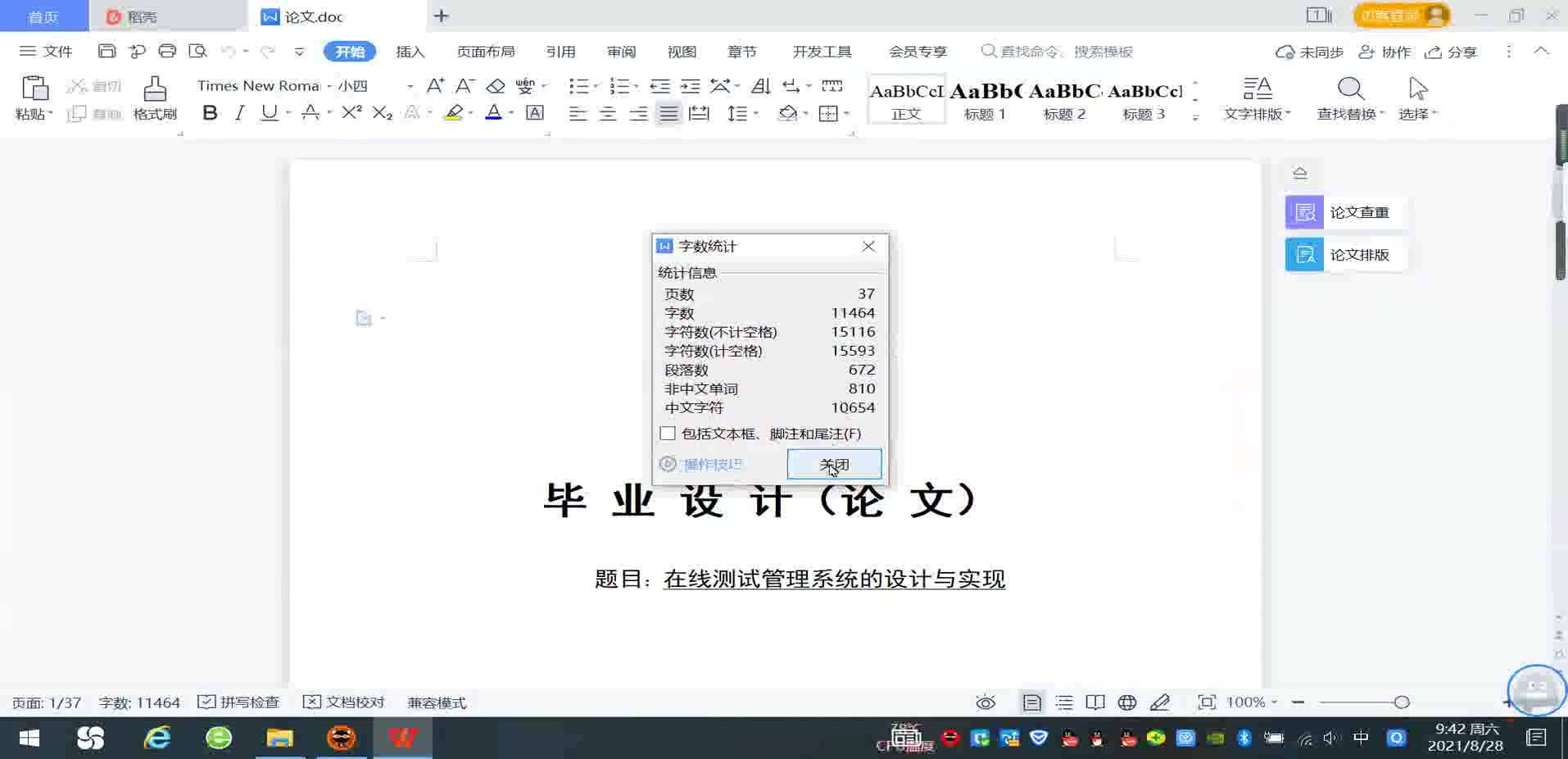Image resolution: width=1568 pixels, height=759 pixels.
Task: Open 论文查重 from the right sidebar
Action: (x=1345, y=212)
